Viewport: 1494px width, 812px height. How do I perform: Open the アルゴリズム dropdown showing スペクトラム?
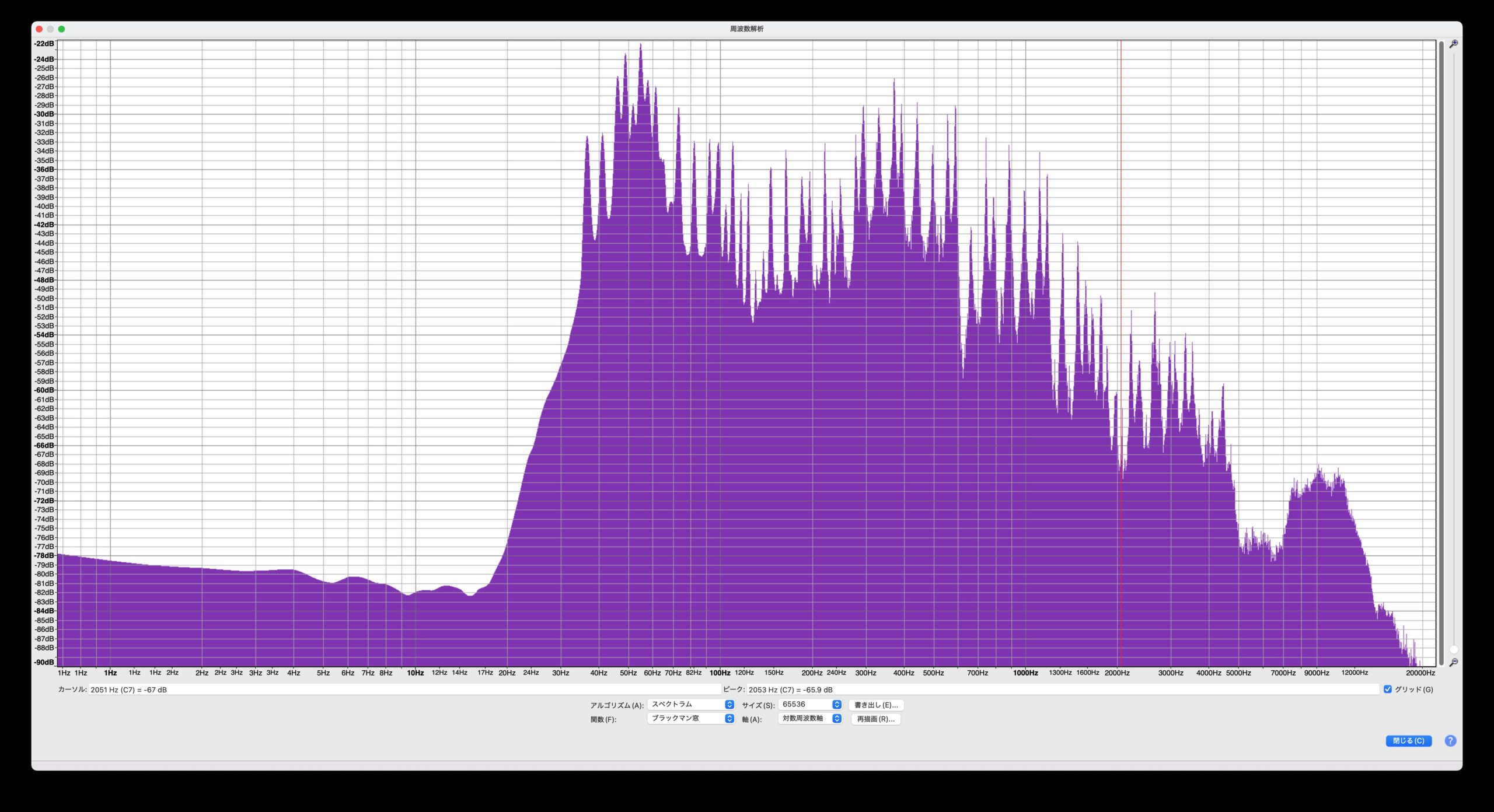[x=690, y=704]
